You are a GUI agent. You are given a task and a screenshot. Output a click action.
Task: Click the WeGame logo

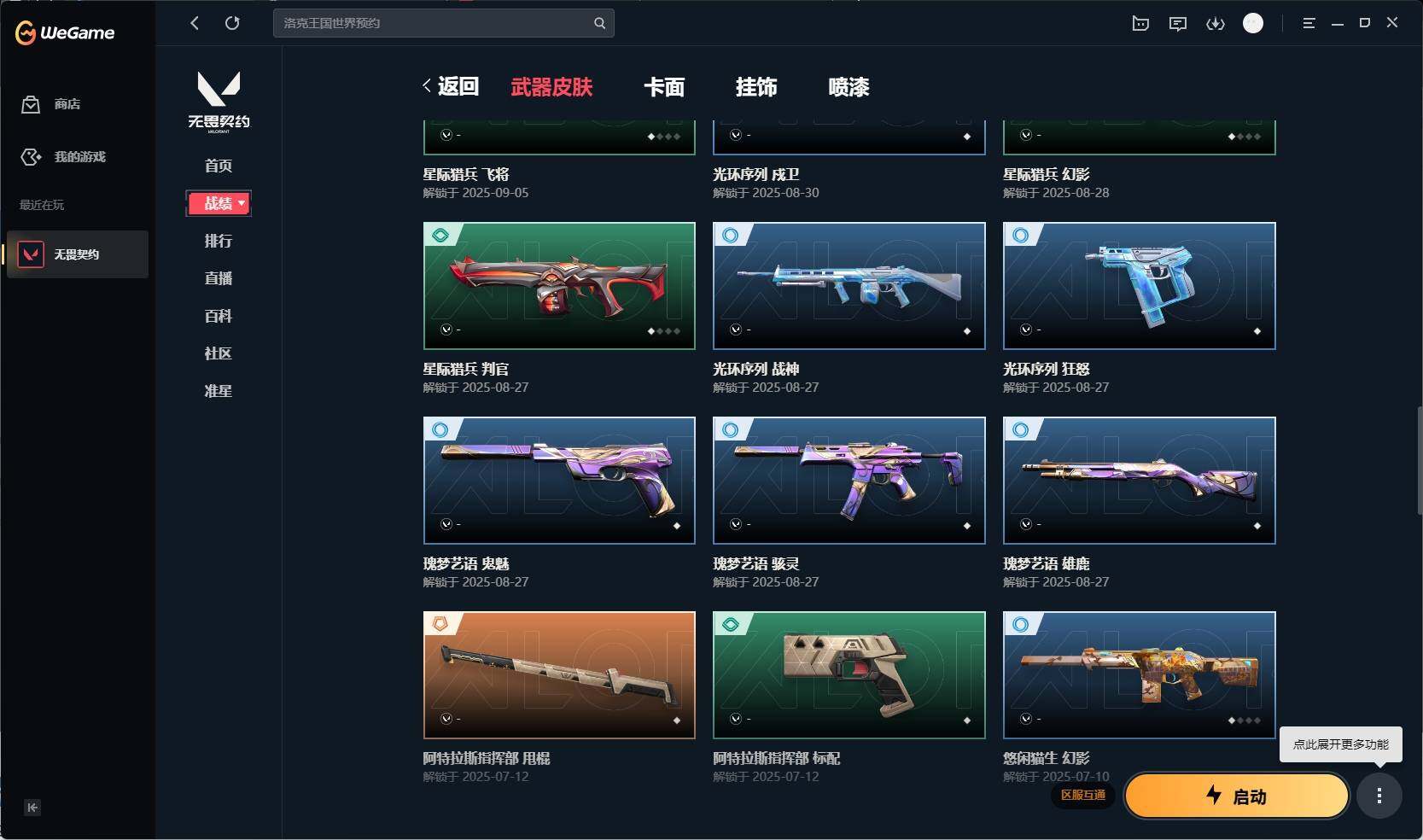[65, 32]
